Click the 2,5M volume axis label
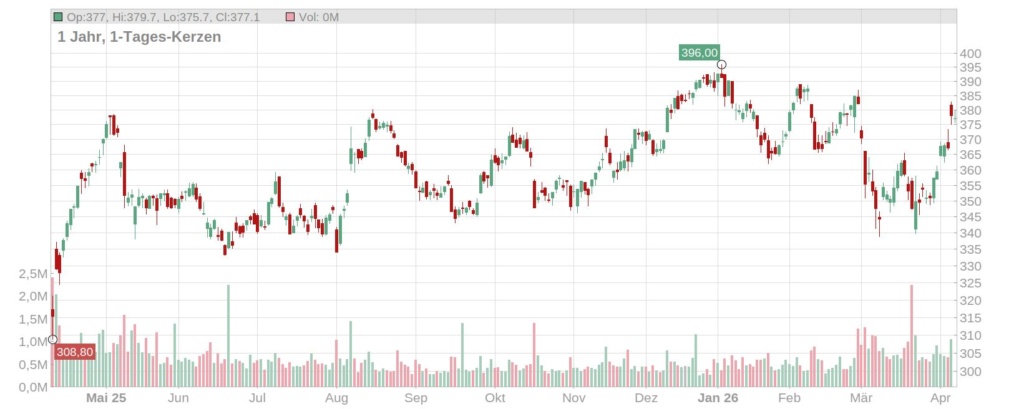The image size is (1024, 409). [33, 274]
